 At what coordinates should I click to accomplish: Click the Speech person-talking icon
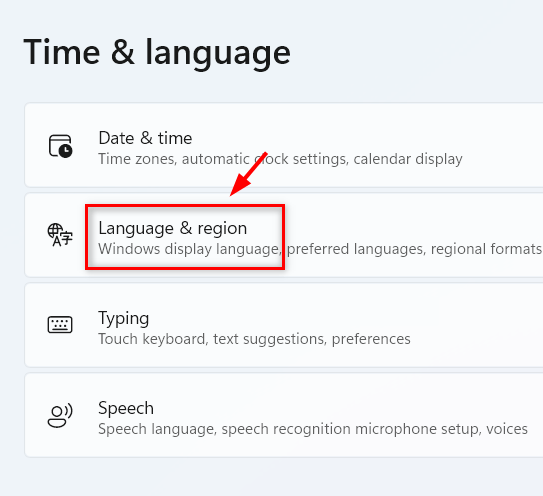60,415
